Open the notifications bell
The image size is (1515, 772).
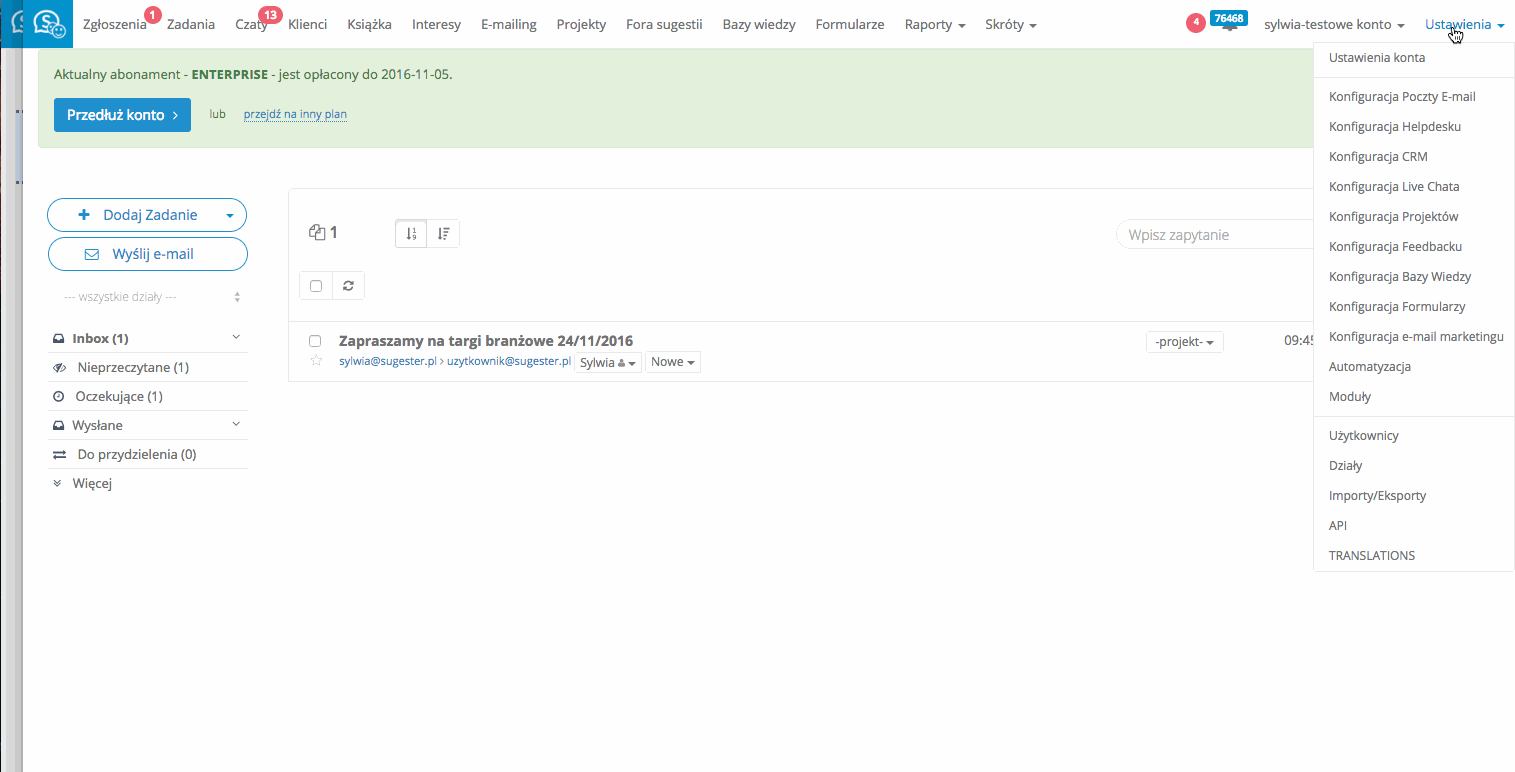click(x=1230, y=26)
